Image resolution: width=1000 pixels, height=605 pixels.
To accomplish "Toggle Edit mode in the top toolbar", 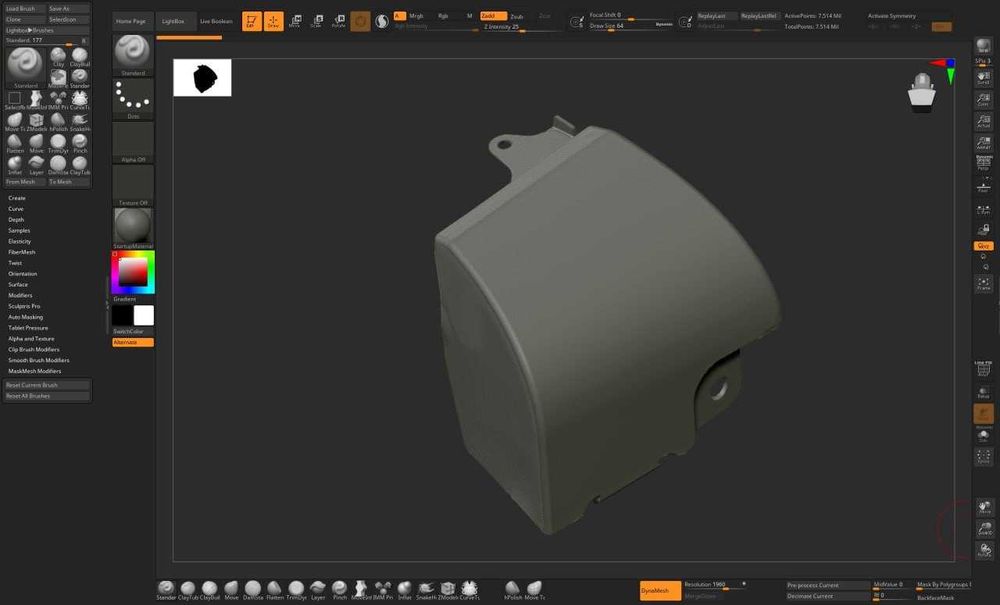I will [x=252, y=22].
